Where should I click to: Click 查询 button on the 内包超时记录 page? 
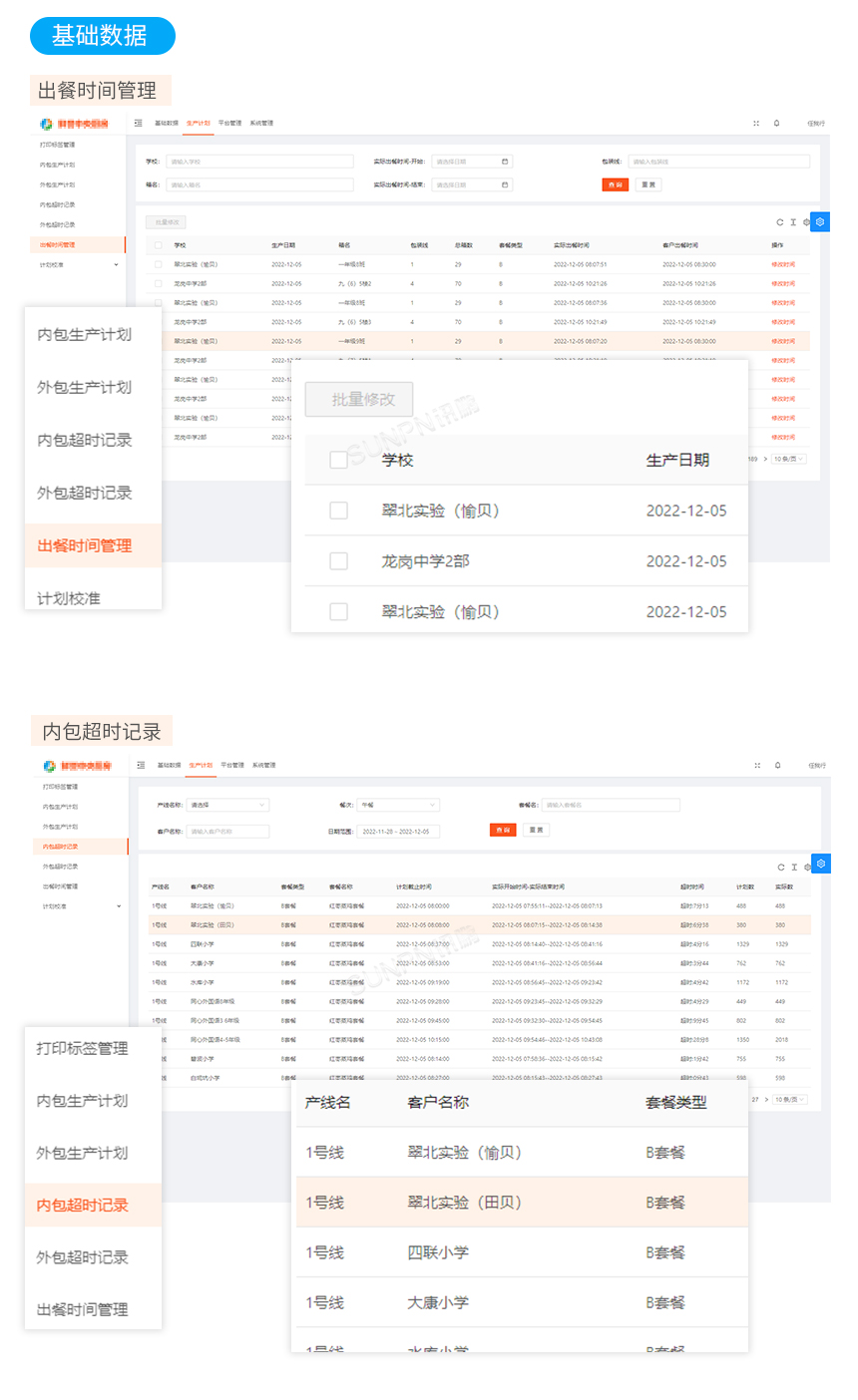point(503,830)
